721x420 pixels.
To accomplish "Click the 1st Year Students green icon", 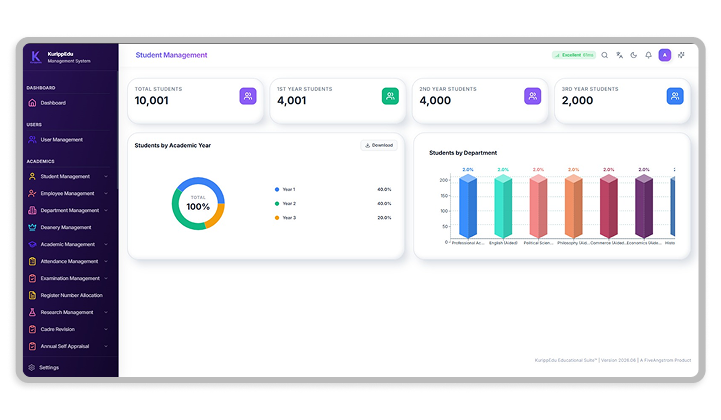I will (390, 96).
